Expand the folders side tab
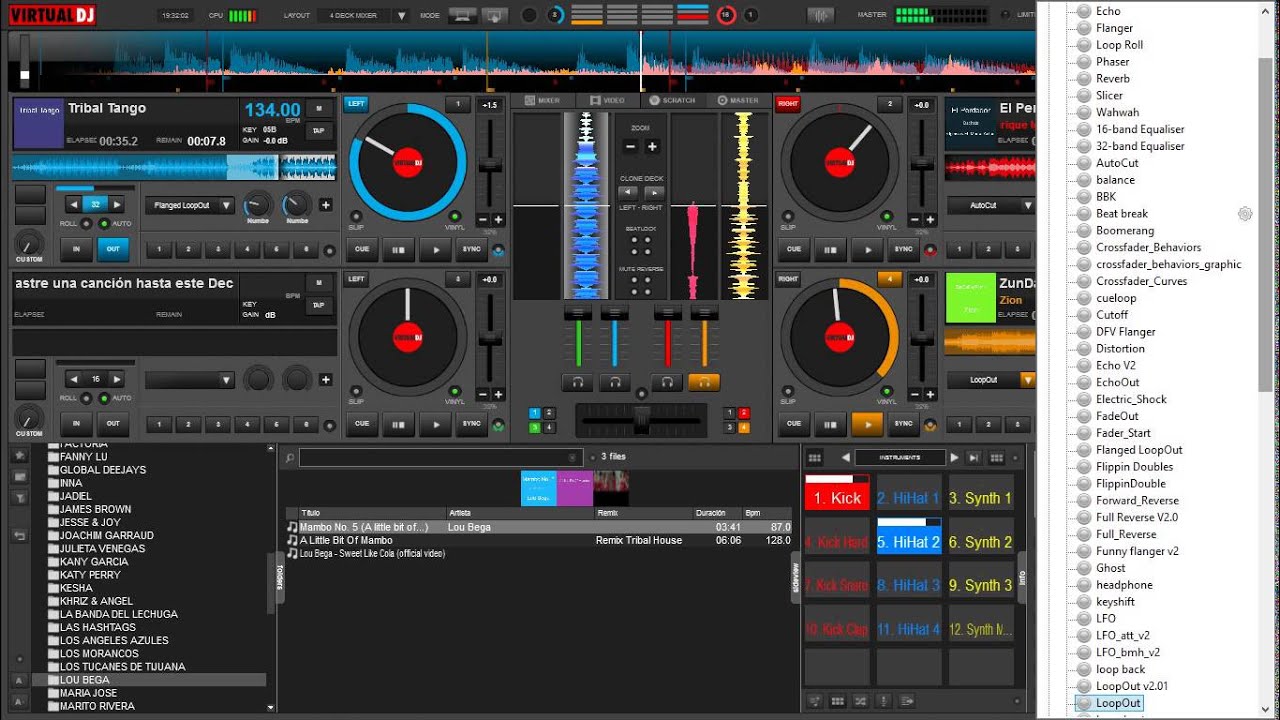Image resolution: width=1280 pixels, height=720 pixels. pyautogui.click(x=280, y=577)
